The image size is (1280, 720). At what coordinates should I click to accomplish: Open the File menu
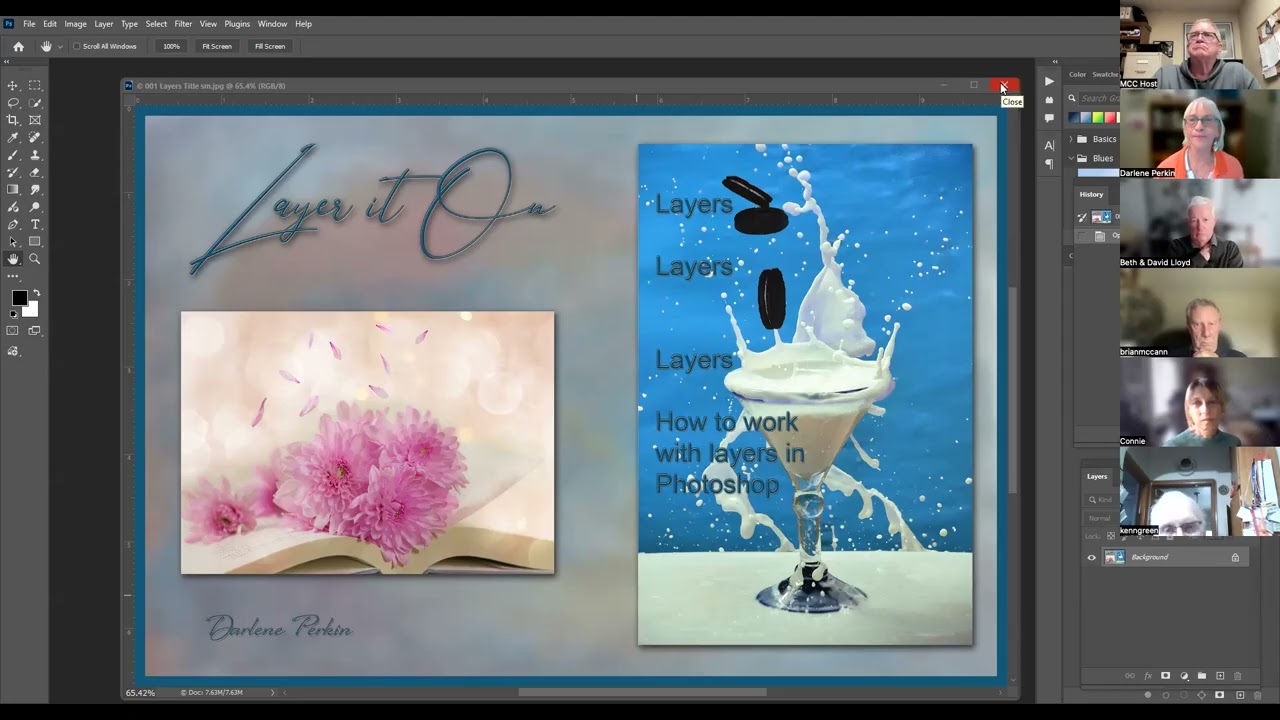[29, 24]
